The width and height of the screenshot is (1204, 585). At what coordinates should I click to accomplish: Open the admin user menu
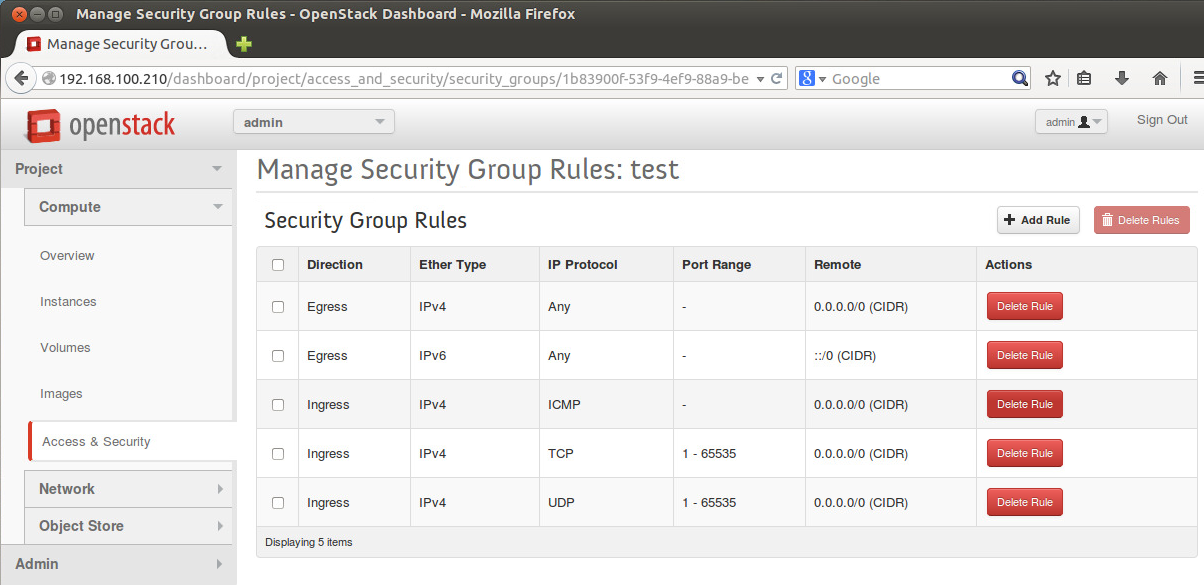1071,120
